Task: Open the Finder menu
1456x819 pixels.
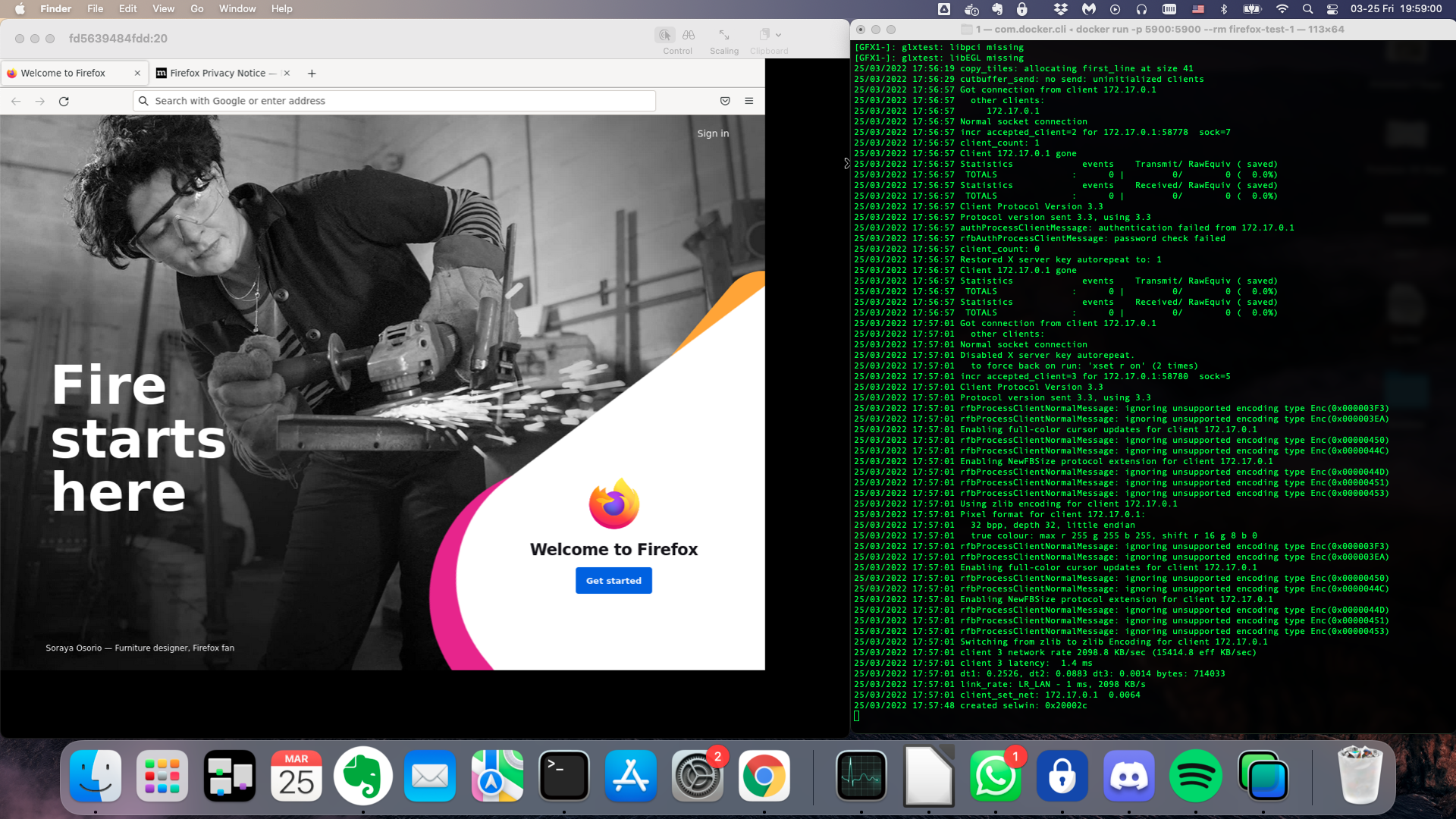Action: click(x=55, y=9)
